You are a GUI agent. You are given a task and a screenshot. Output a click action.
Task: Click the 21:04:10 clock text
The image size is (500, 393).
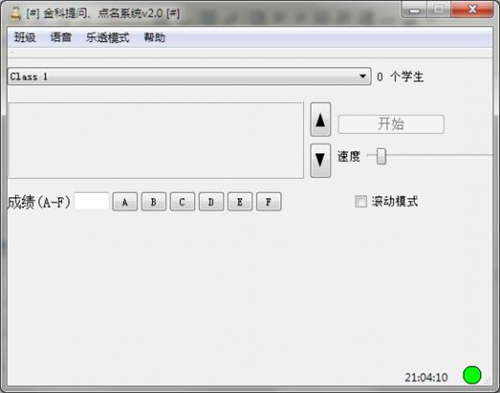coord(426,377)
